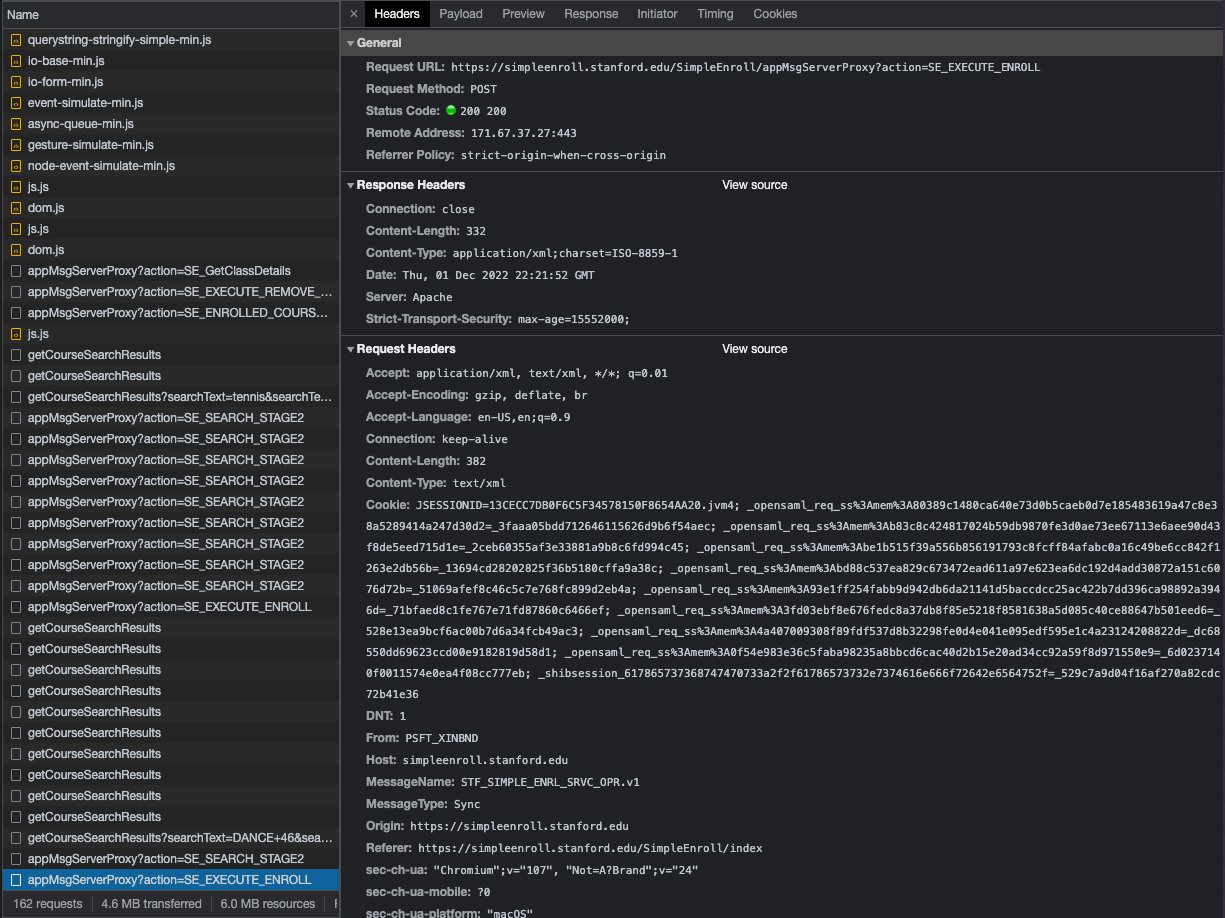Viewport: 1225px width, 918px height.
Task: Collapse the Response Headers section
Action: pyautogui.click(x=350, y=185)
